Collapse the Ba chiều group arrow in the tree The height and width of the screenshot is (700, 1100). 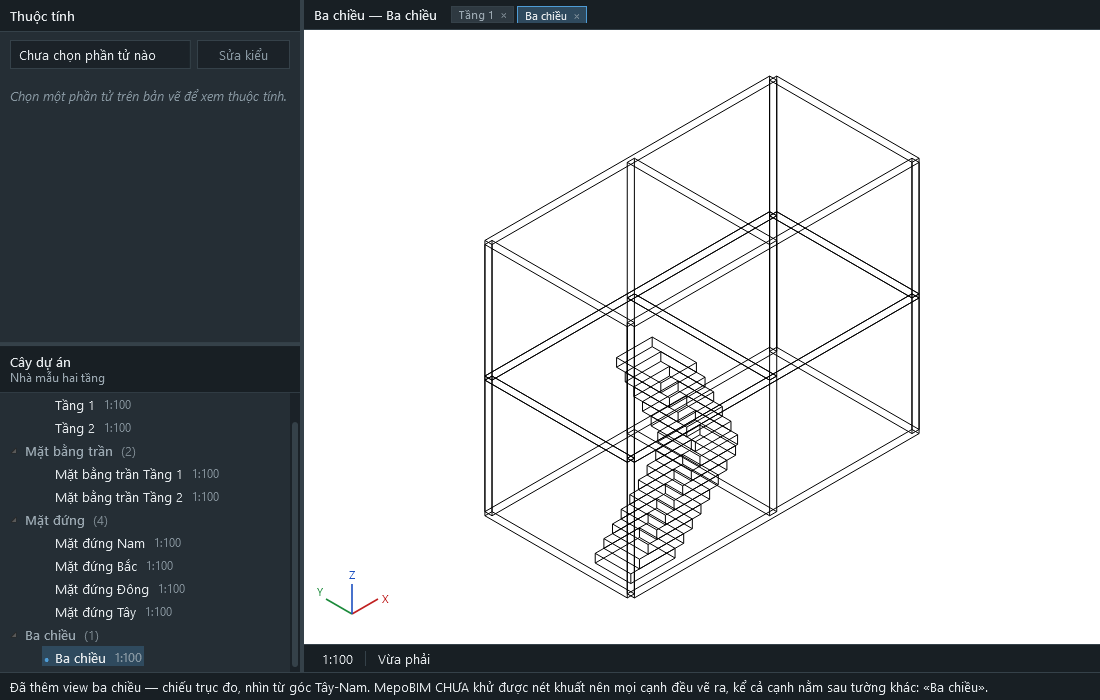click(14, 635)
